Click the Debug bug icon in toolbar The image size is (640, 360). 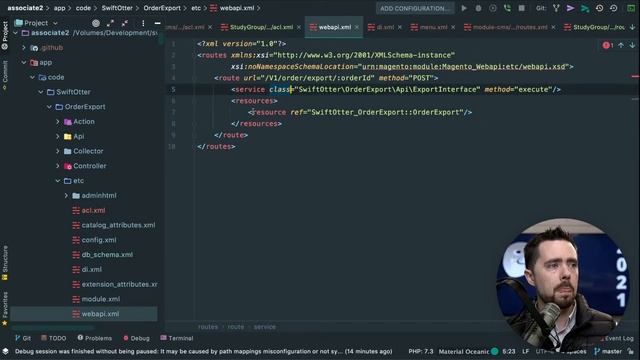[478, 8]
